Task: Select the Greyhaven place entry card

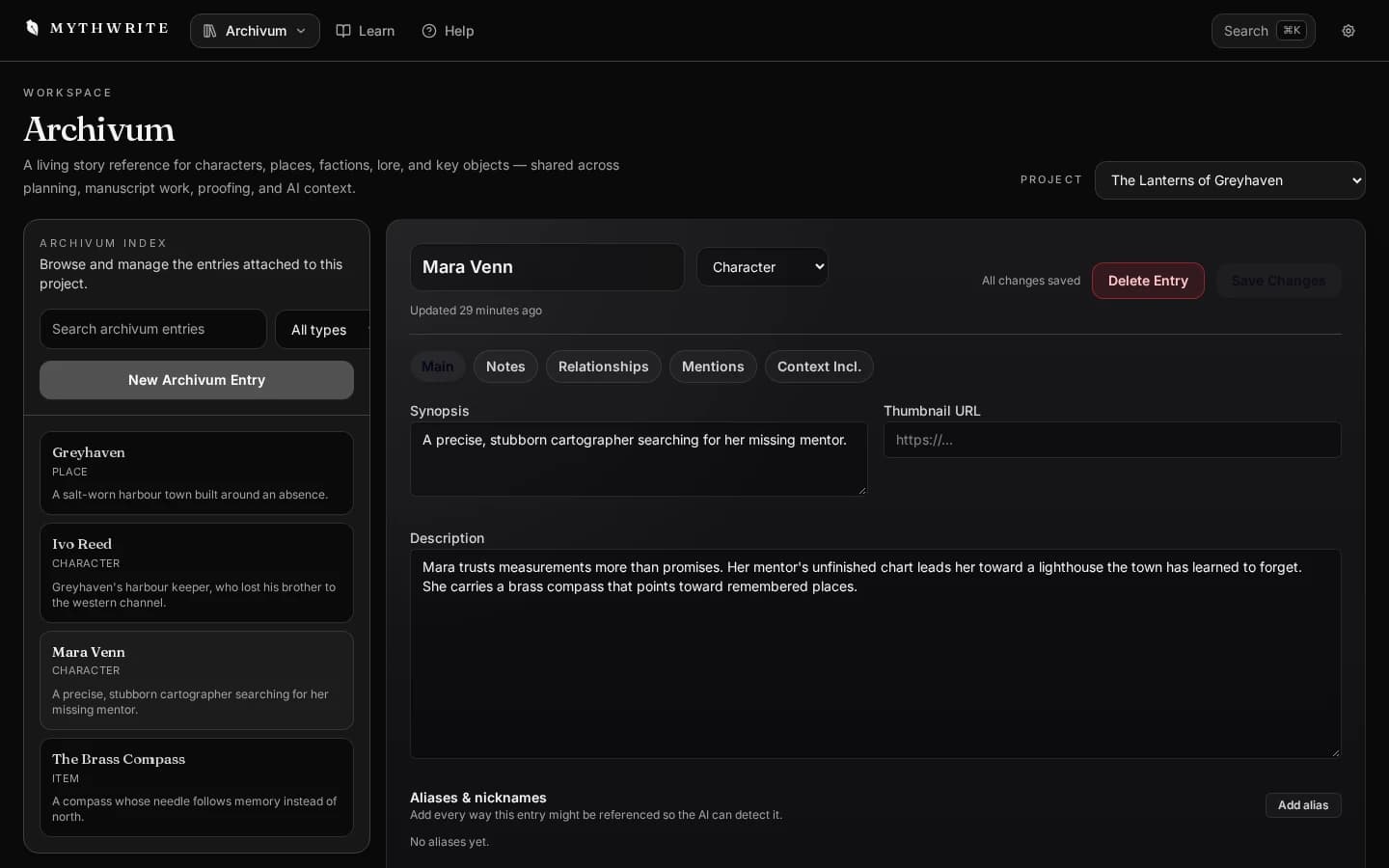Action: tap(197, 473)
